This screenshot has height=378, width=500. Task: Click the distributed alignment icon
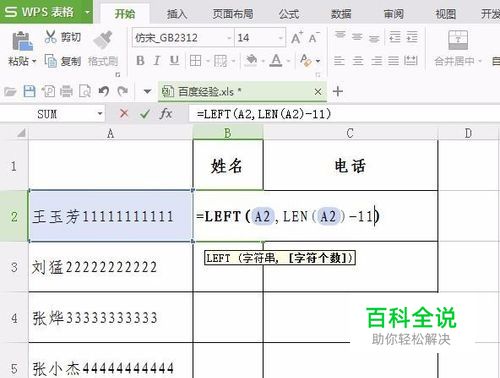(x=411, y=61)
